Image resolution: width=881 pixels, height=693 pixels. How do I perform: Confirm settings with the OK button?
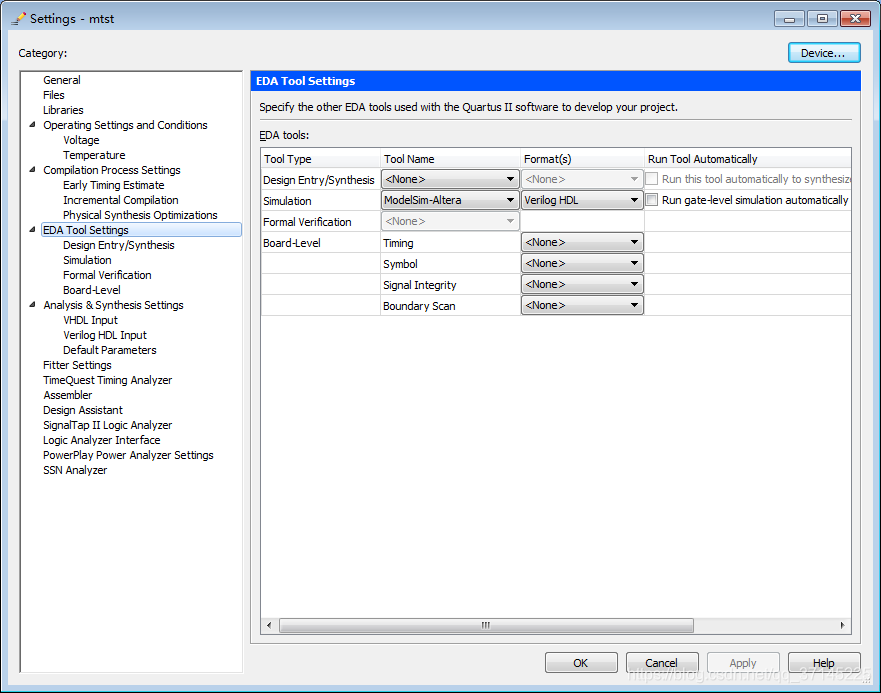coord(581,663)
